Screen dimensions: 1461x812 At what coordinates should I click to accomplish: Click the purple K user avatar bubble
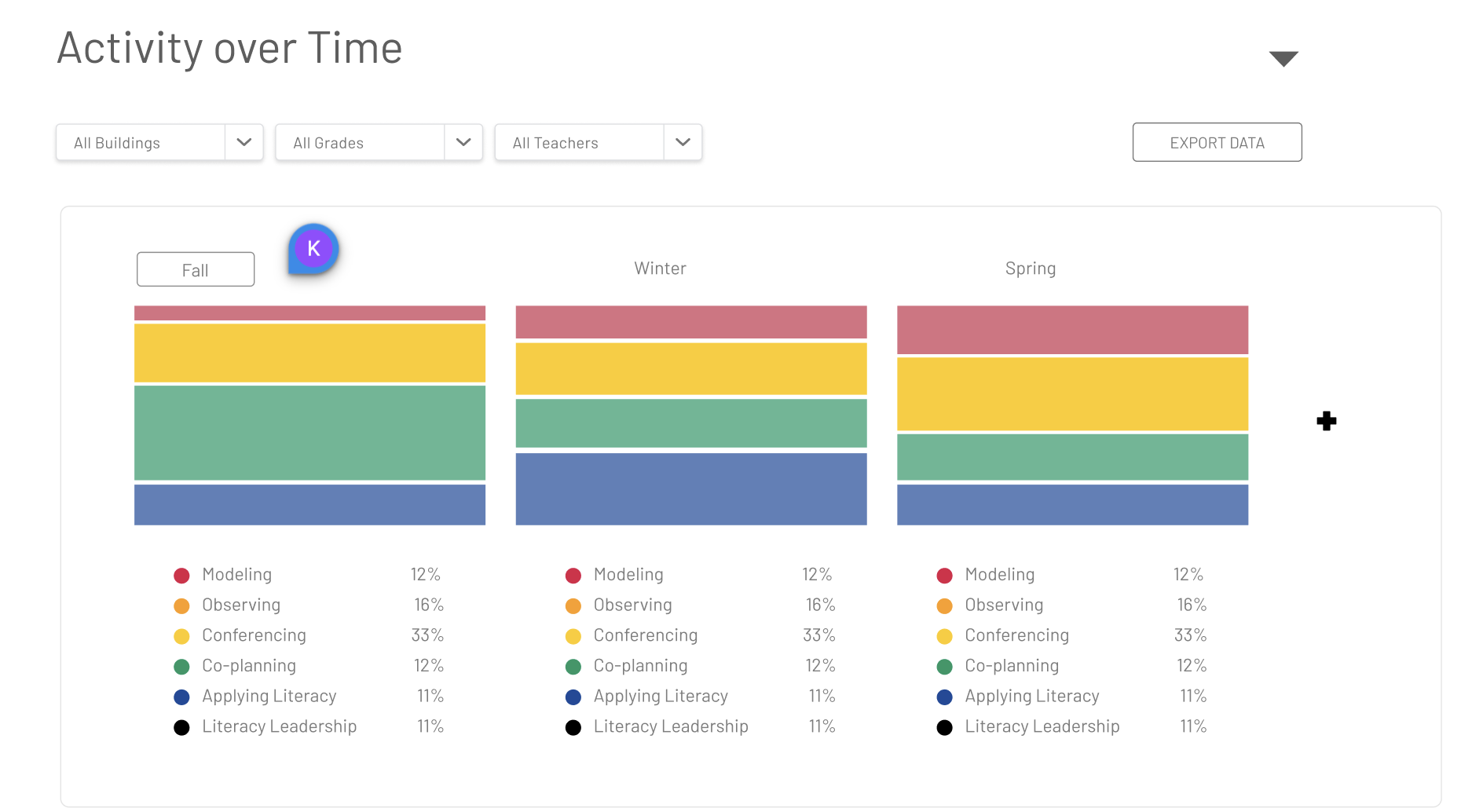(313, 249)
